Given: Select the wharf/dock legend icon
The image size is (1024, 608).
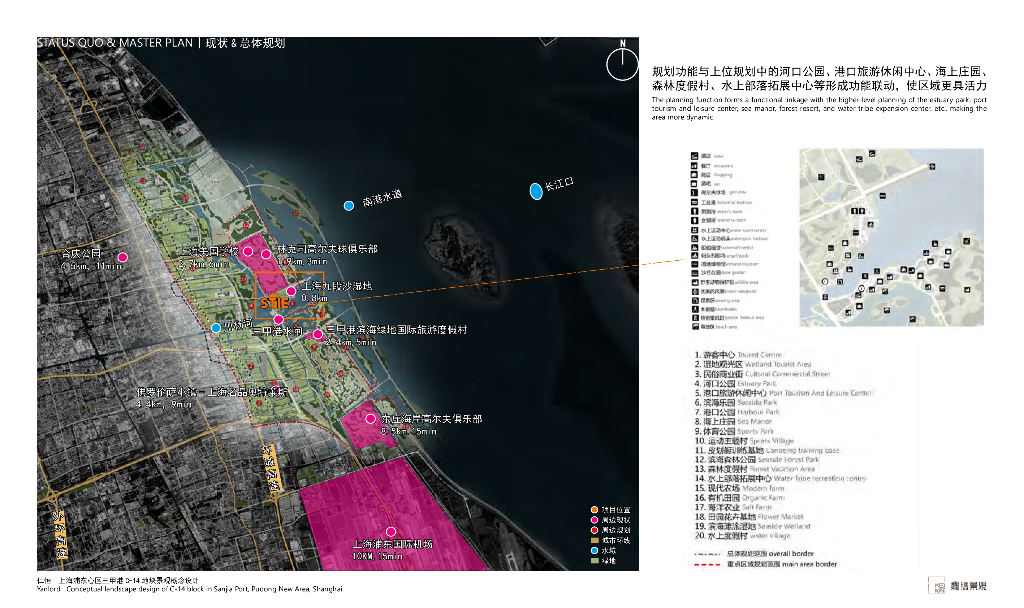Looking at the screenshot, I should tap(694, 255).
